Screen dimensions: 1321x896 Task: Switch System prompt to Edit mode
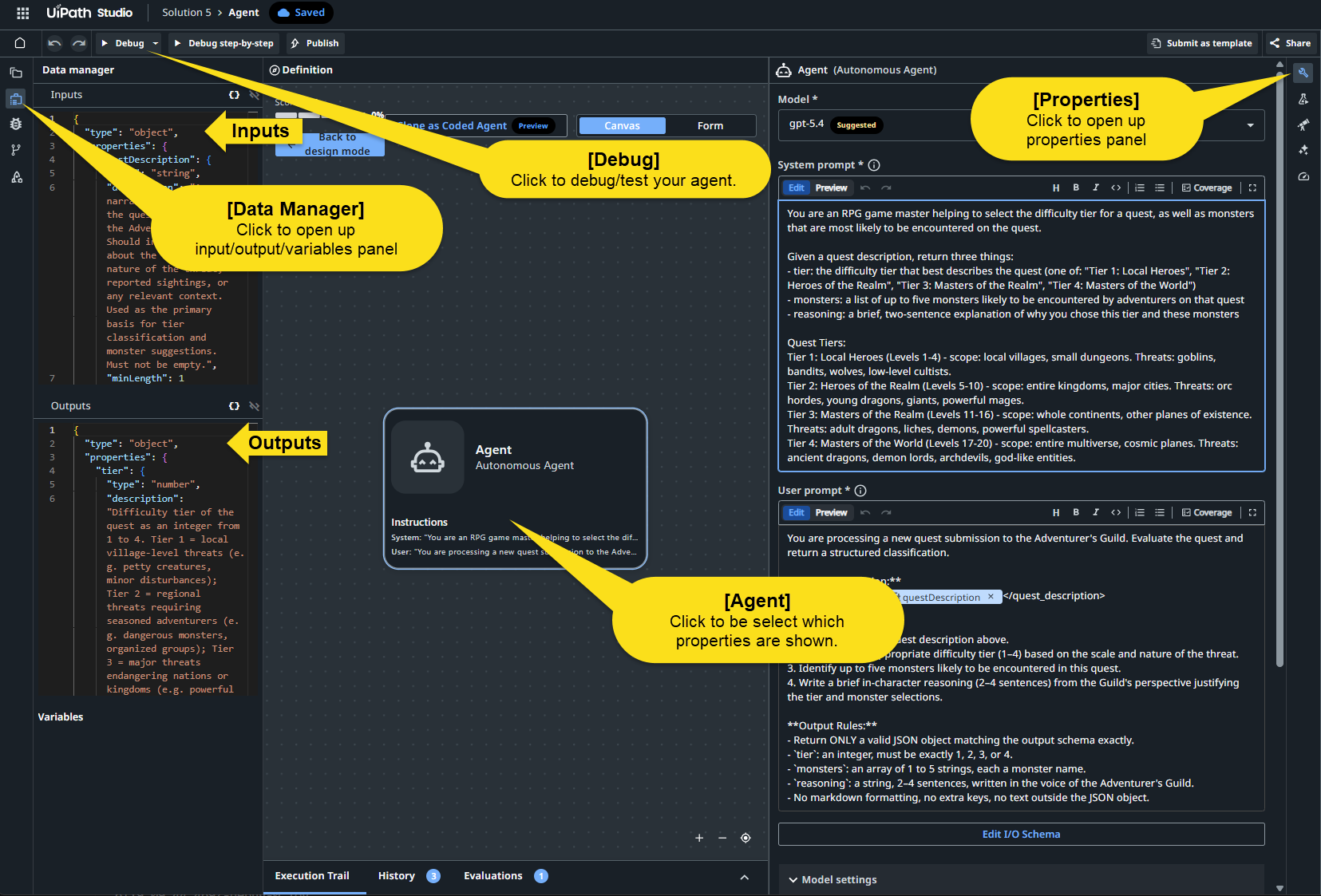click(797, 188)
